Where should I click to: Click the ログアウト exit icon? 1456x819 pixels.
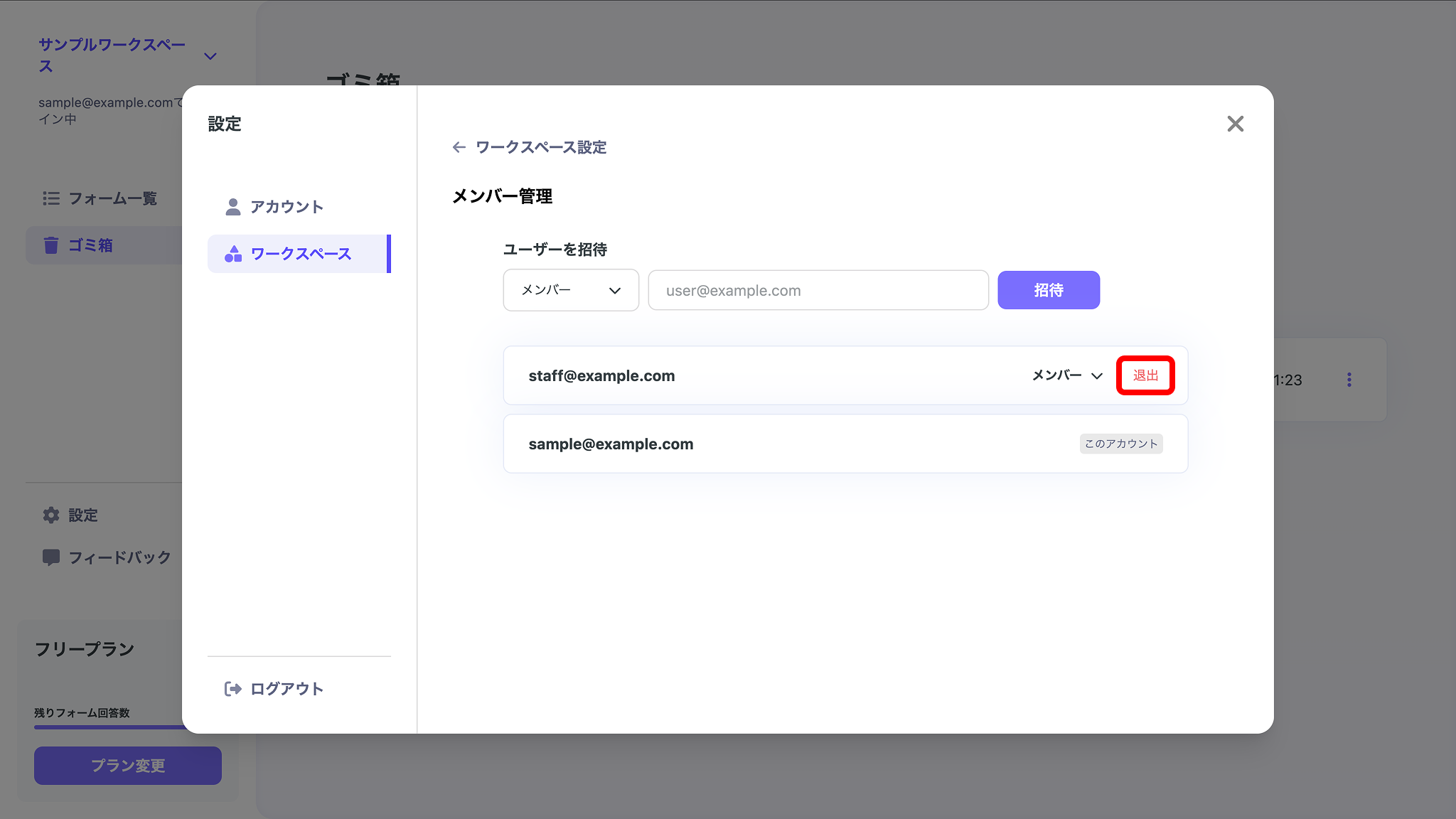pos(232,688)
